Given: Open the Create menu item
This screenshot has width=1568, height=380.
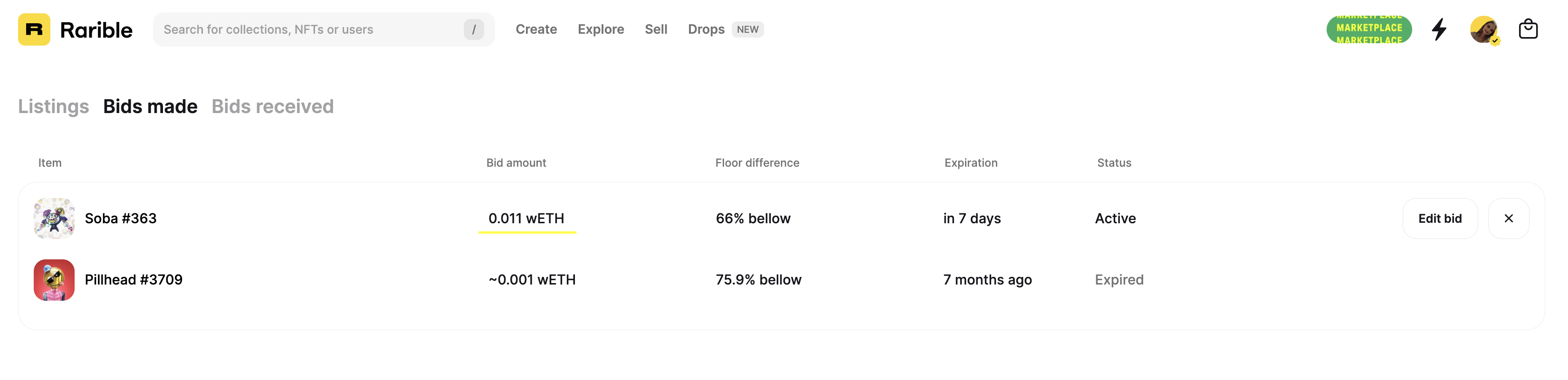Looking at the screenshot, I should pos(536,29).
